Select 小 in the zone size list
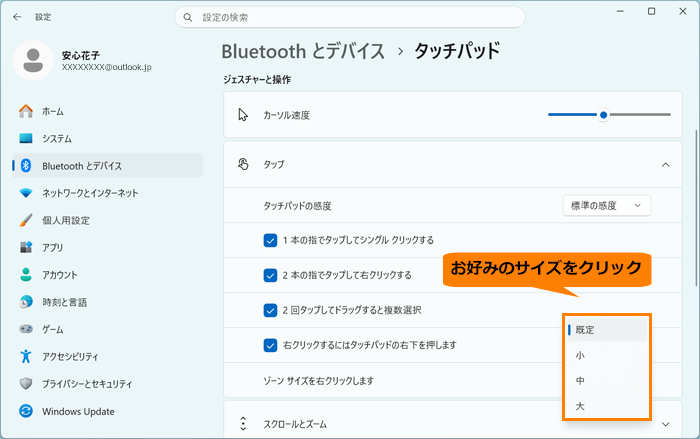The width and height of the screenshot is (700, 439). coord(607,355)
